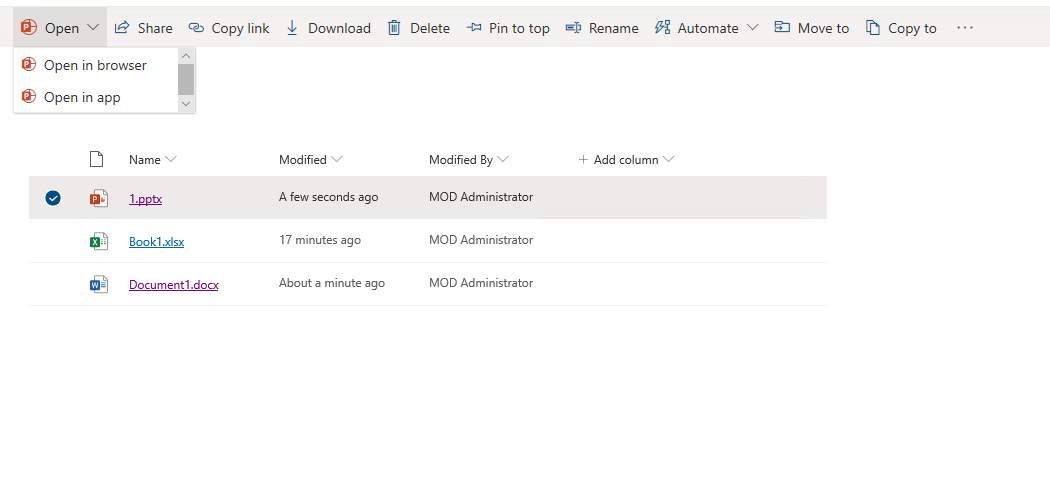The width and height of the screenshot is (1050, 498).
Task: Open the Book1.xlsx file link
Action: [x=157, y=242]
